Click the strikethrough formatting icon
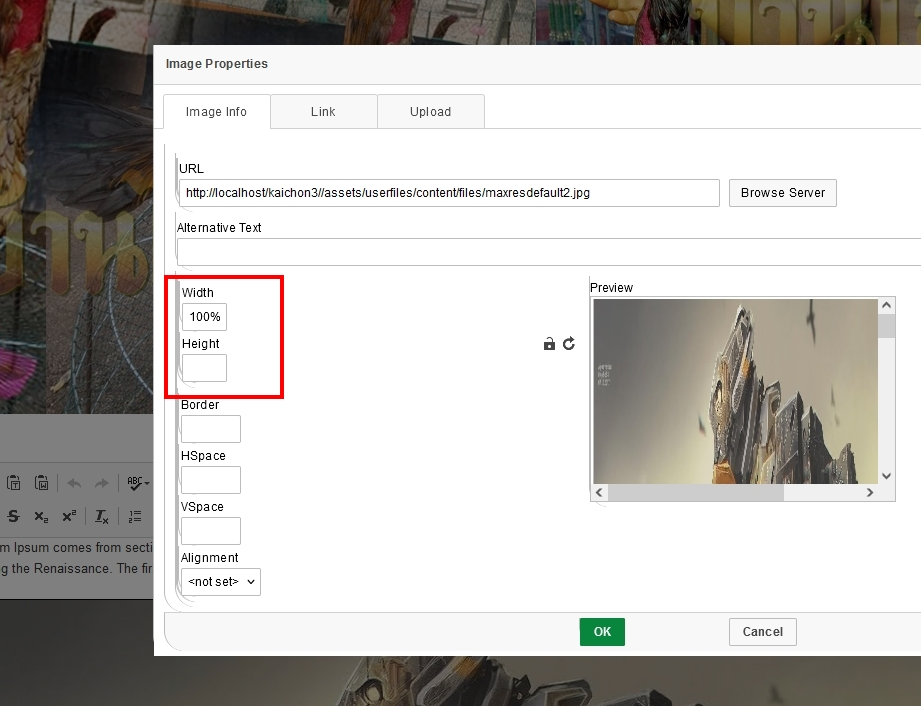The width and height of the screenshot is (921, 706). tap(14, 517)
